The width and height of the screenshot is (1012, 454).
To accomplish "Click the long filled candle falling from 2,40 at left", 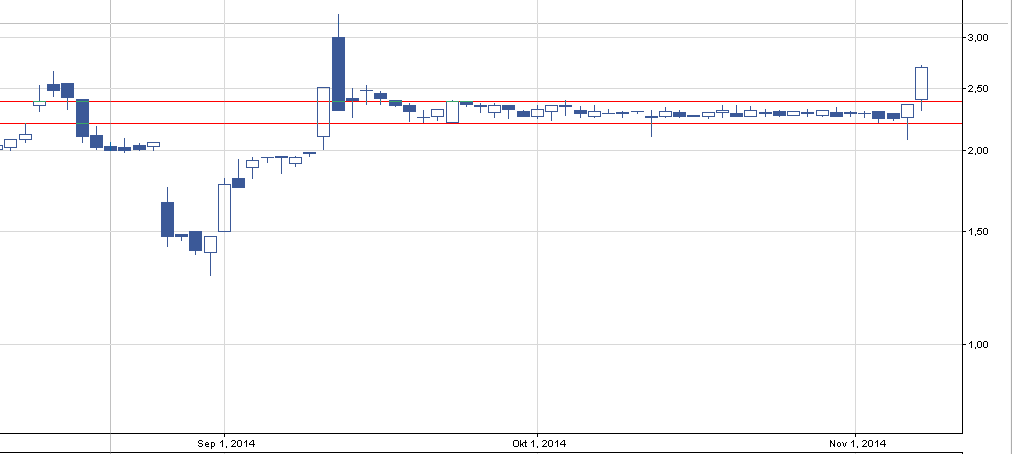I will (82, 117).
